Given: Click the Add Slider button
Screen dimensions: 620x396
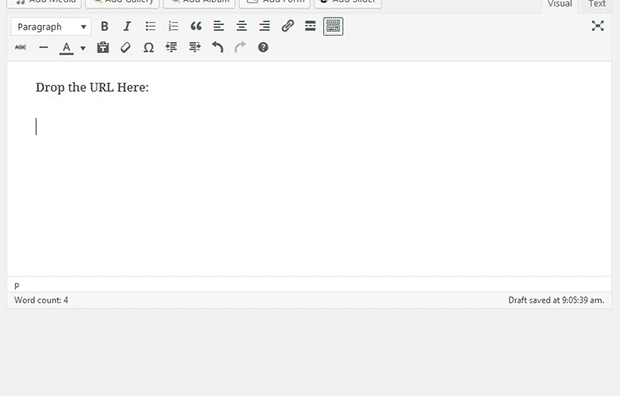Looking at the screenshot, I should pos(348,3).
